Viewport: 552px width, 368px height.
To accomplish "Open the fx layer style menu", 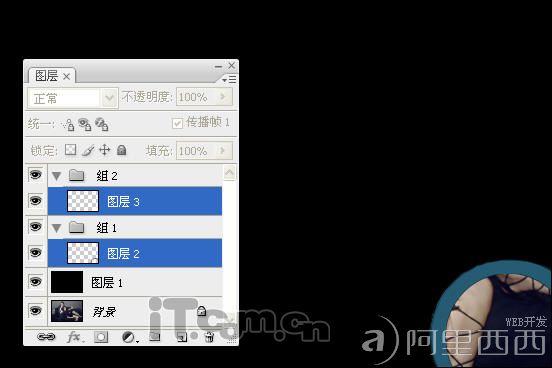I will pyautogui.click(x=75, y=337).
